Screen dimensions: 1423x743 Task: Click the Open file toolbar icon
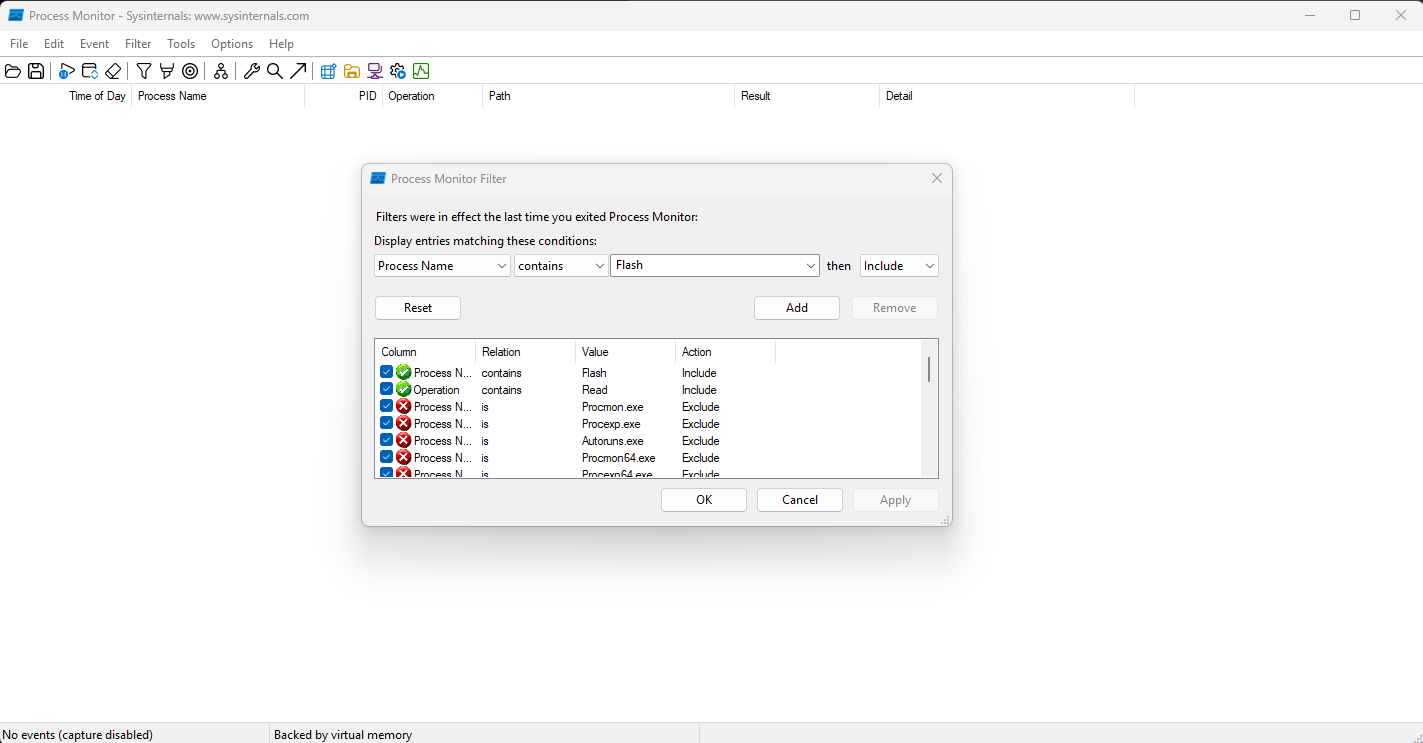13,71
